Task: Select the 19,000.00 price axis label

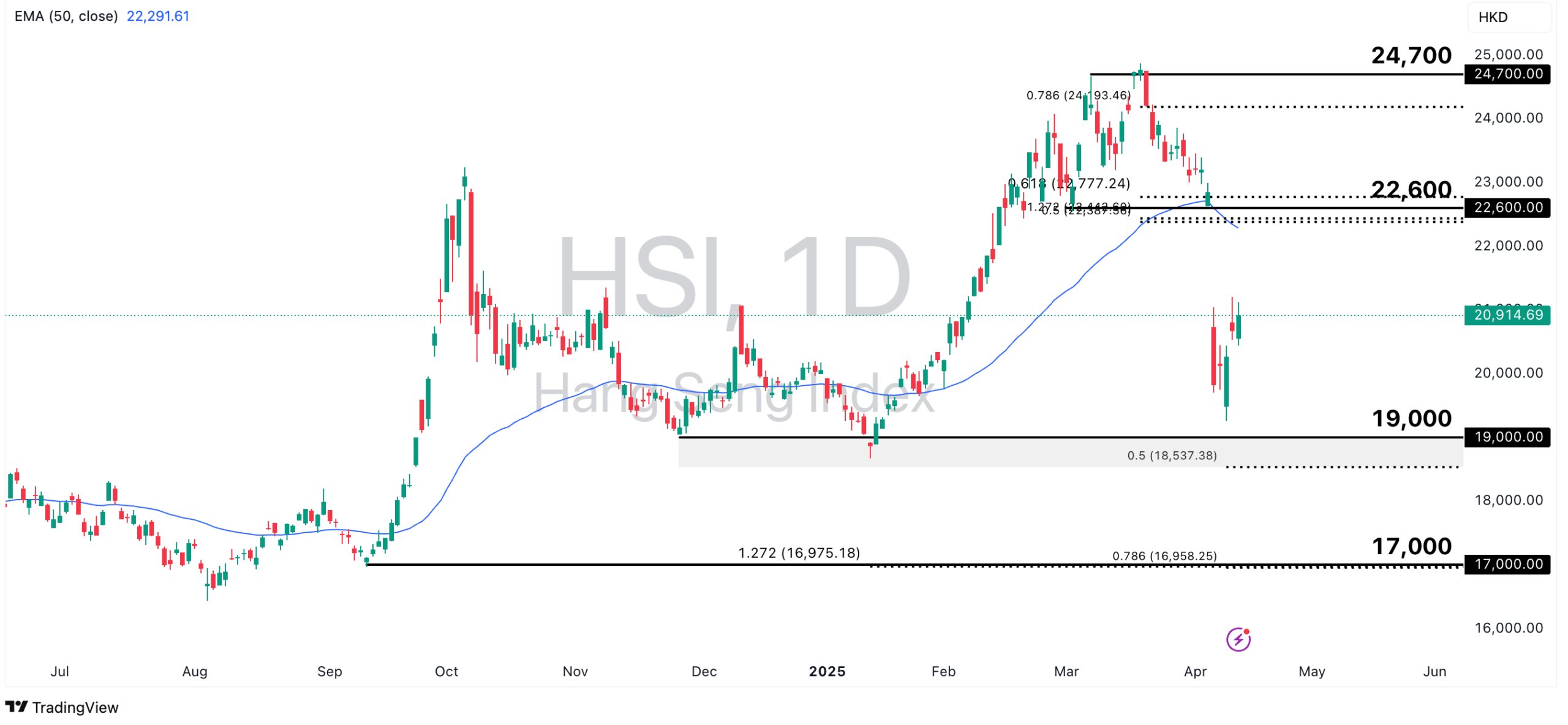Action: point(1507,437)
